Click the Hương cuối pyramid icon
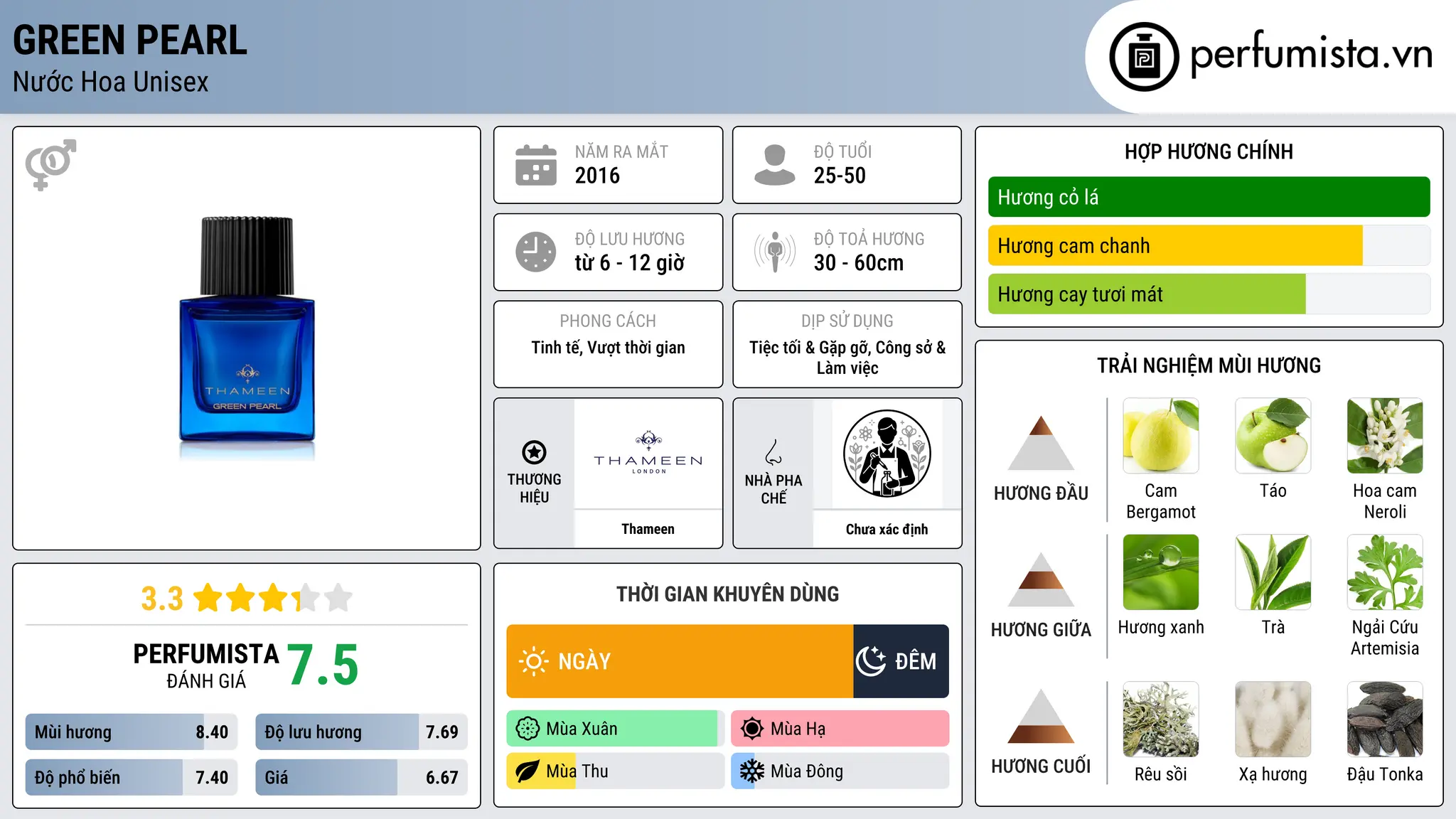The image size is (1456, 819). coord(1041,716)
